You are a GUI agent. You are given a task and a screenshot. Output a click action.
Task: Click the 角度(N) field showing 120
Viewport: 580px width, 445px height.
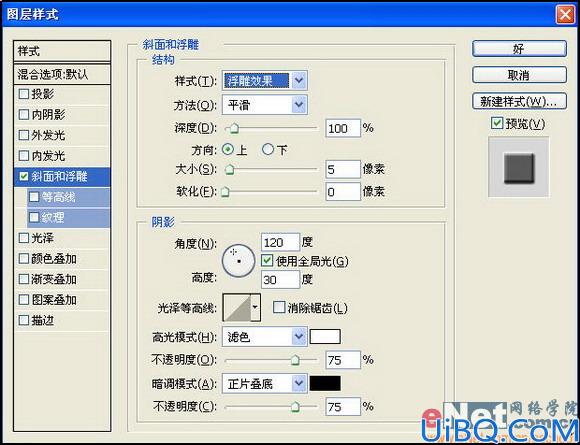280,242
